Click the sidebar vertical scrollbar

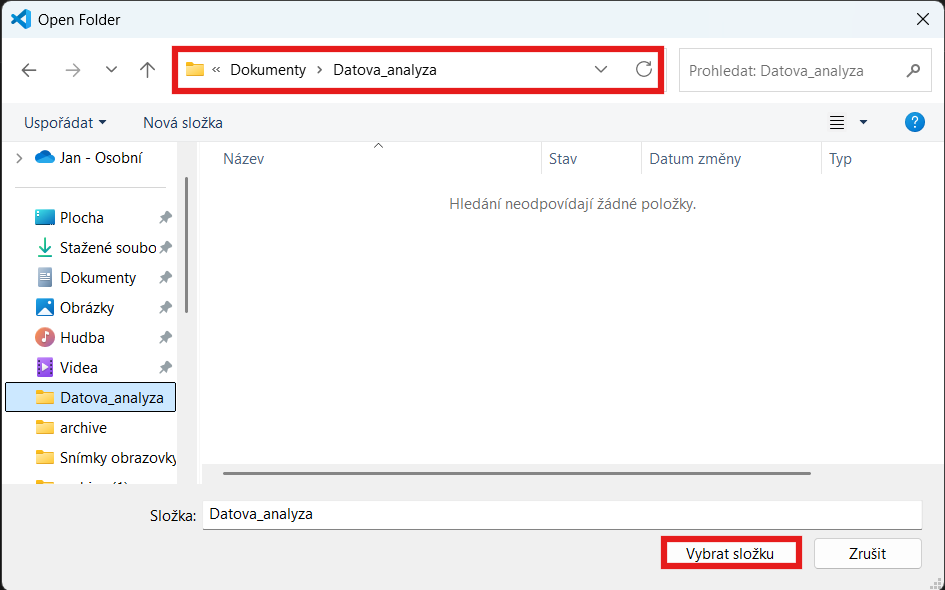pyautogui.click(x=186, y=245)
